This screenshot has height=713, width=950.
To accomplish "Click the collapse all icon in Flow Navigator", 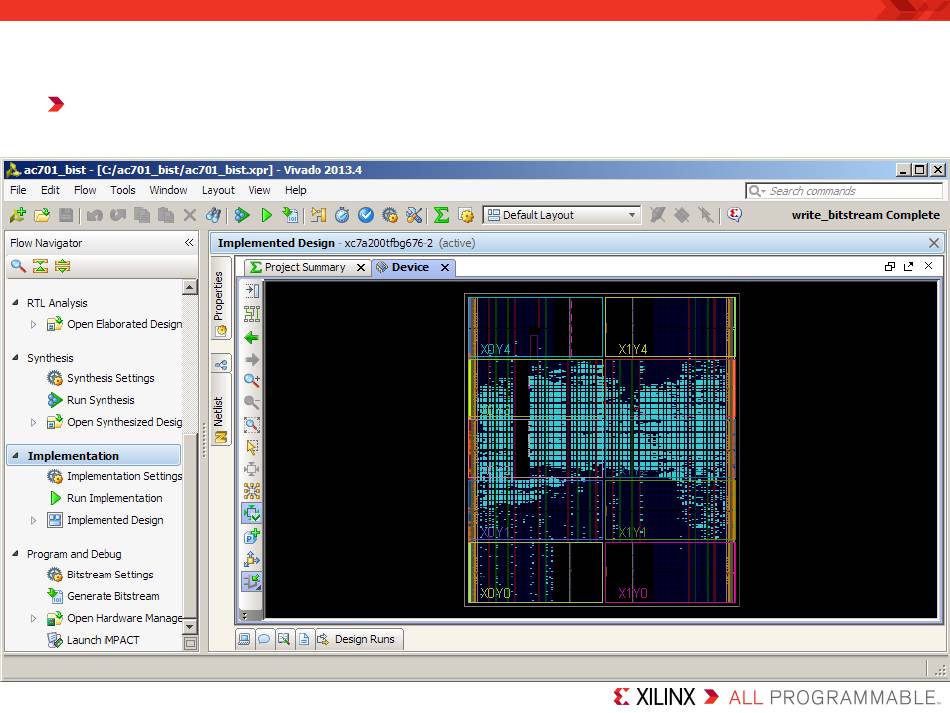I will coord(40,266).
